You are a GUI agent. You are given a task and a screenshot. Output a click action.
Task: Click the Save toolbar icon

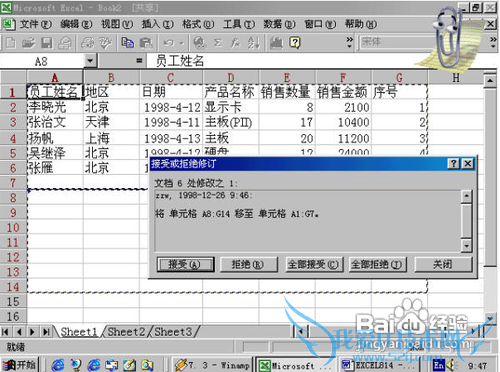47,43
